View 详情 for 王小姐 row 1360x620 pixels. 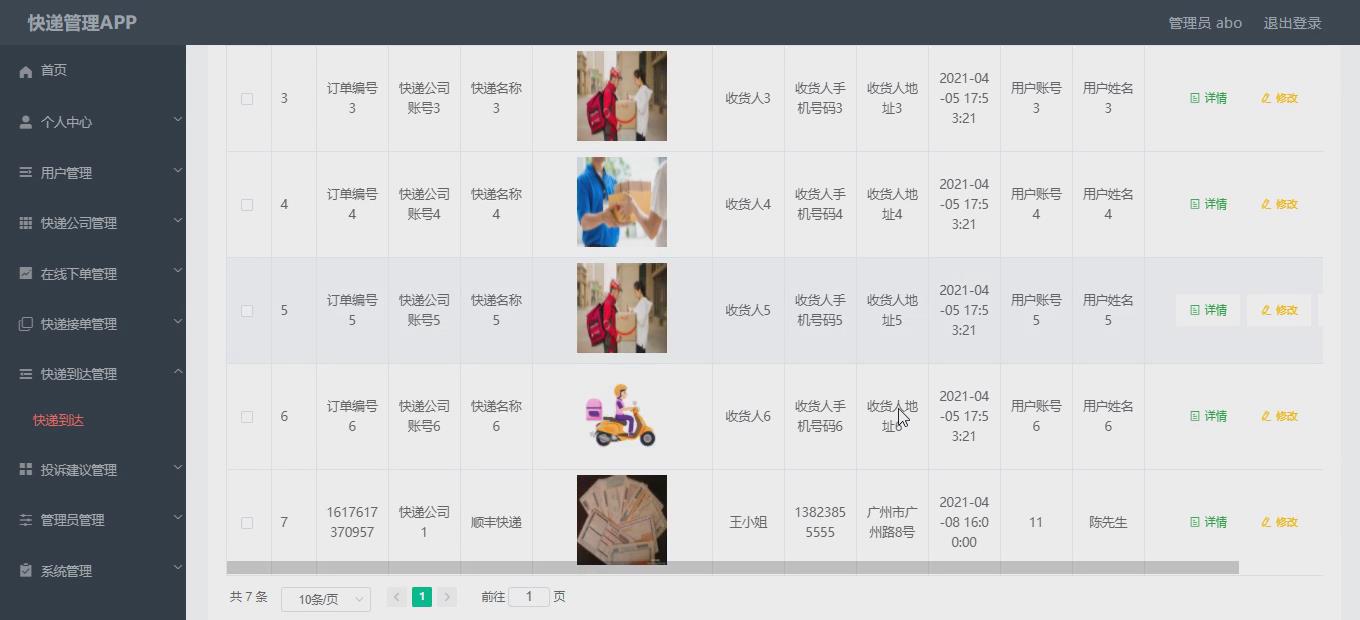coord(1208,522)
